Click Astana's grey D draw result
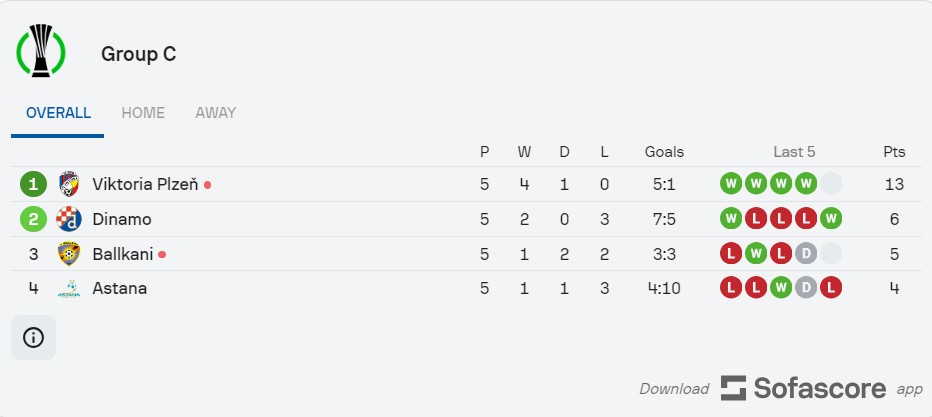 pos(806,289)
